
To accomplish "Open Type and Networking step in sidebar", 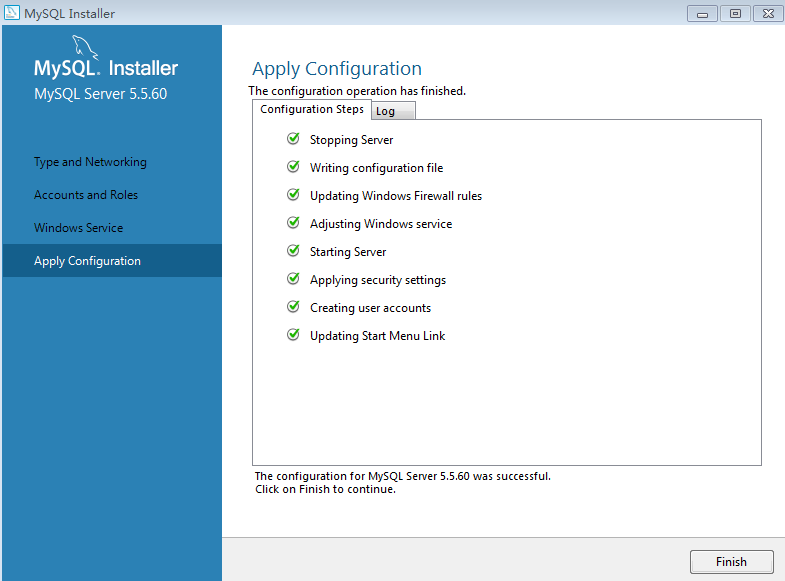I will click(90, 162).
